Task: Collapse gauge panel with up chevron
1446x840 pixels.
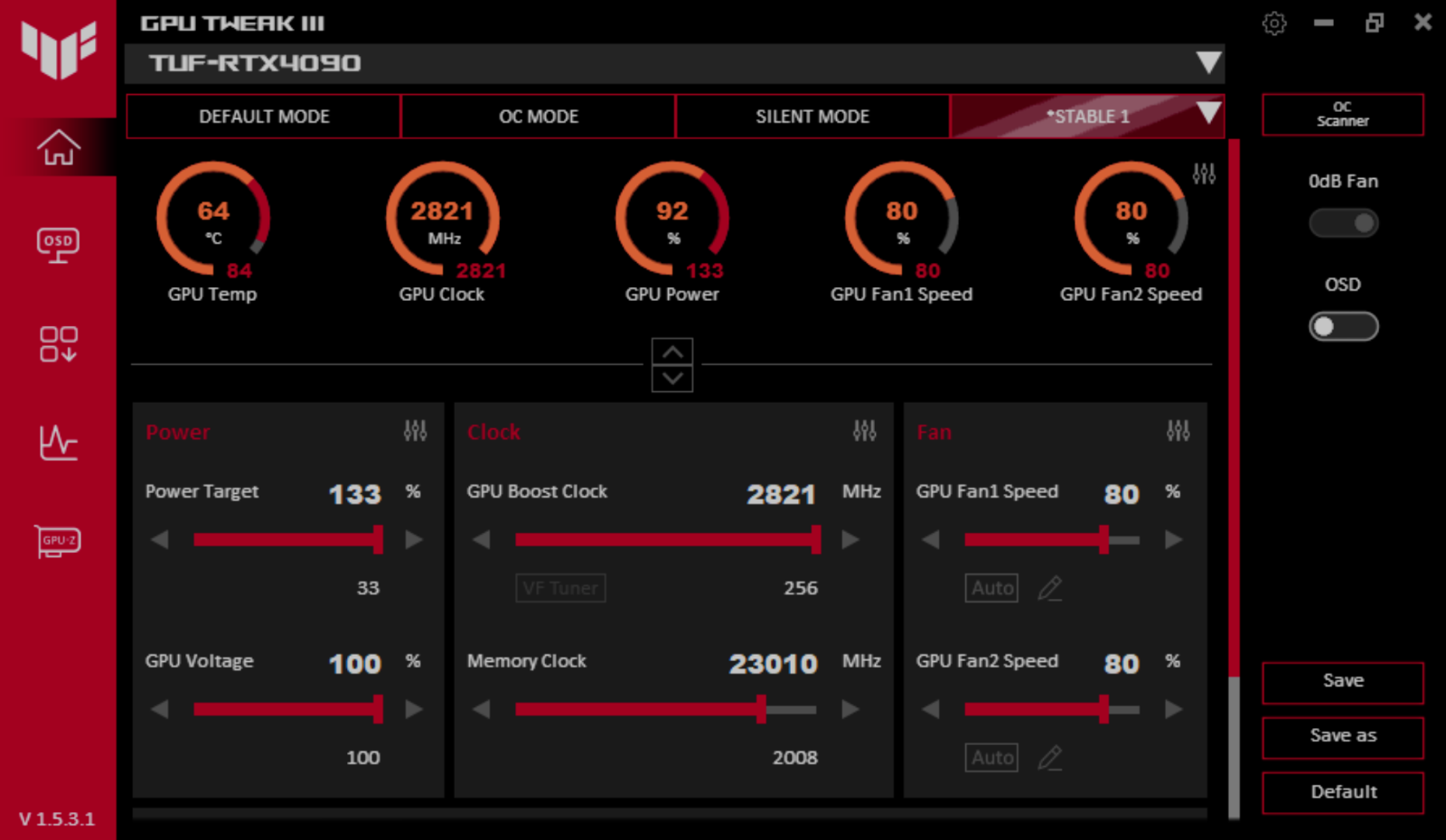Action: coord(672,351)
